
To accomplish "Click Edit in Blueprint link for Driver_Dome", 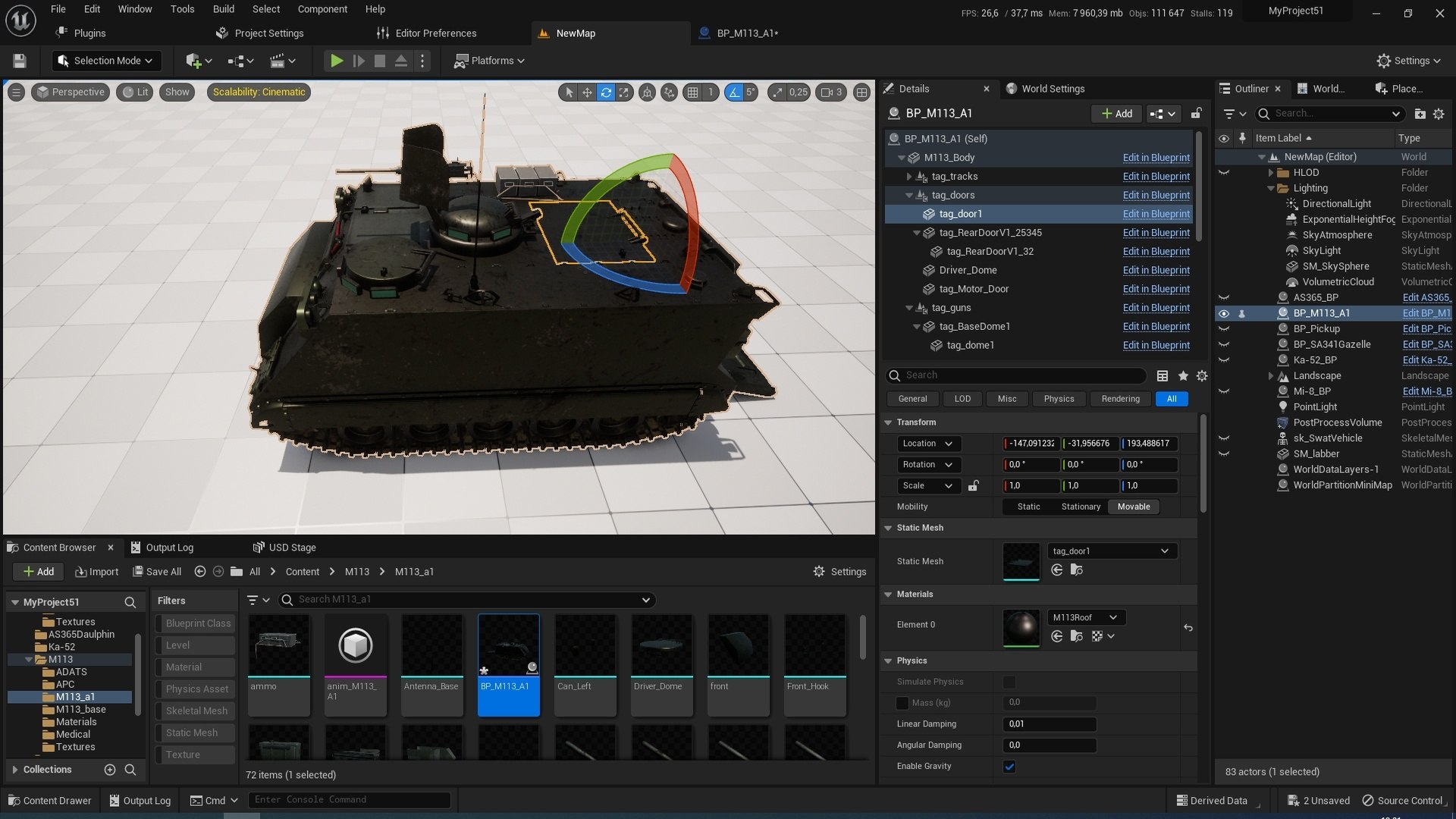I will (x=1156, y=270).
